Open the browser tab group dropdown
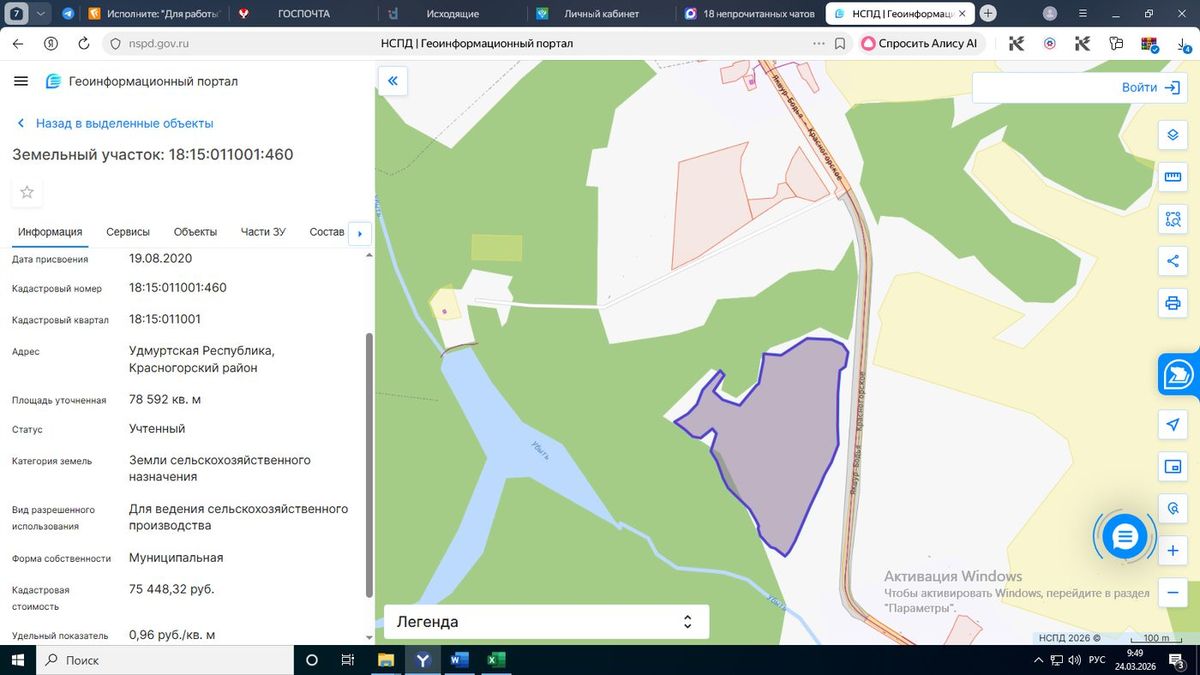 [x=41, y=14]
